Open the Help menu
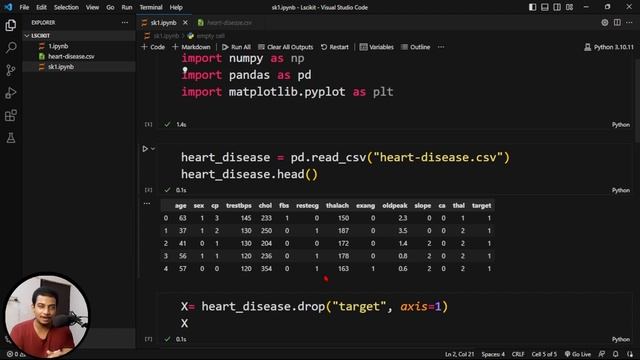Image resolution: width=640 pixels, height=360 pixels. click(x=176, y=7)
